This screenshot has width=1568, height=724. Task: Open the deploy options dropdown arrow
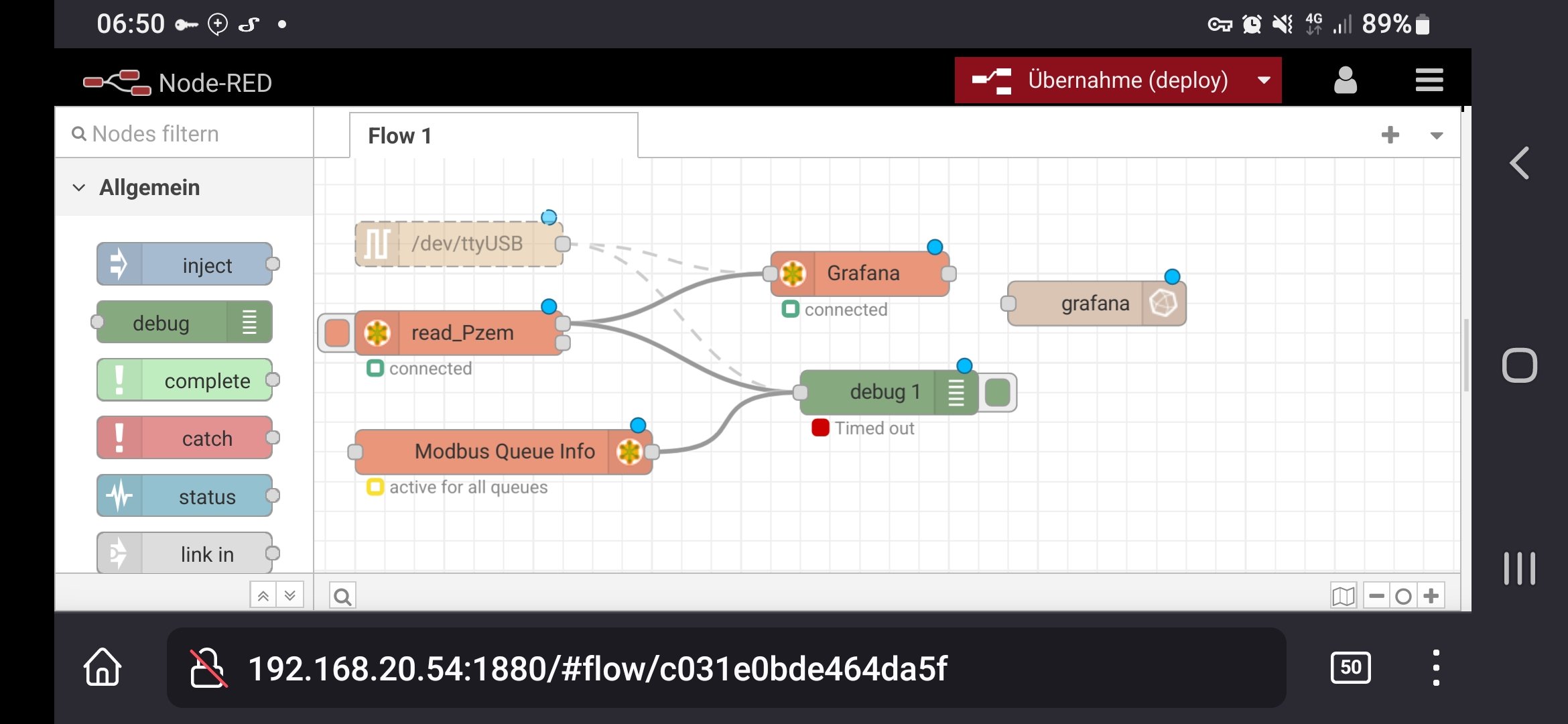[x=1264, y=80]
